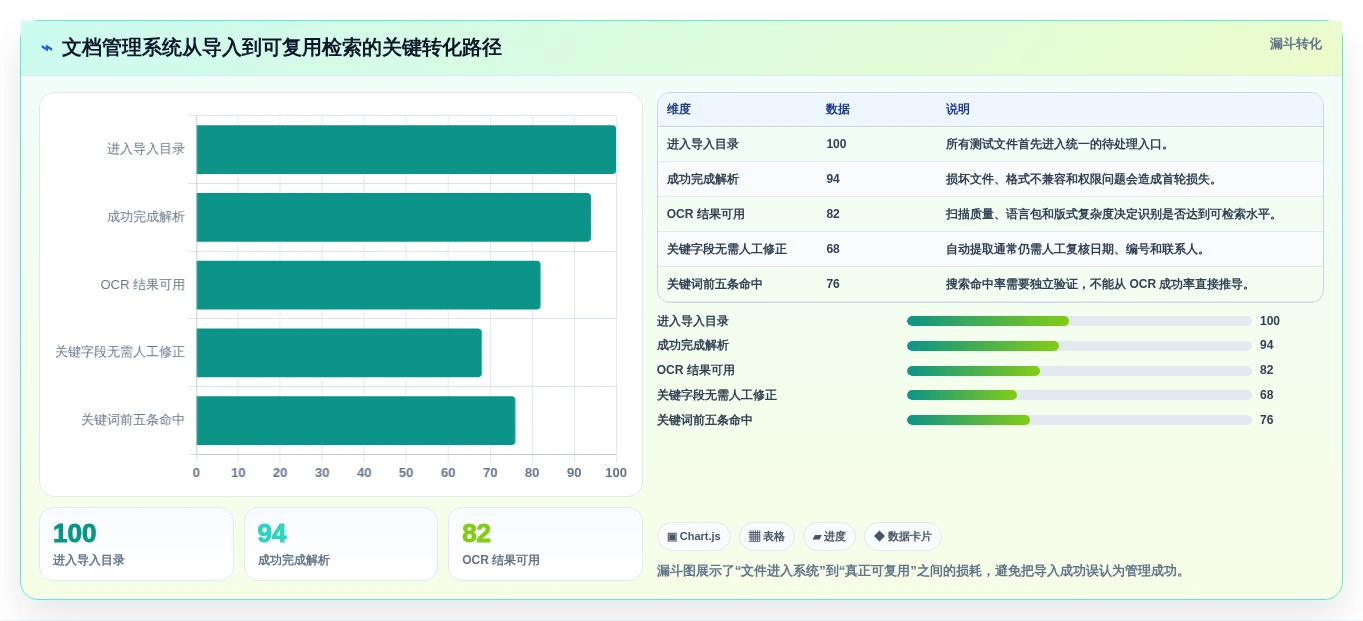1363x621 pixels.
Task: Click the 进度 chip
Action: (x=829, y=537)
